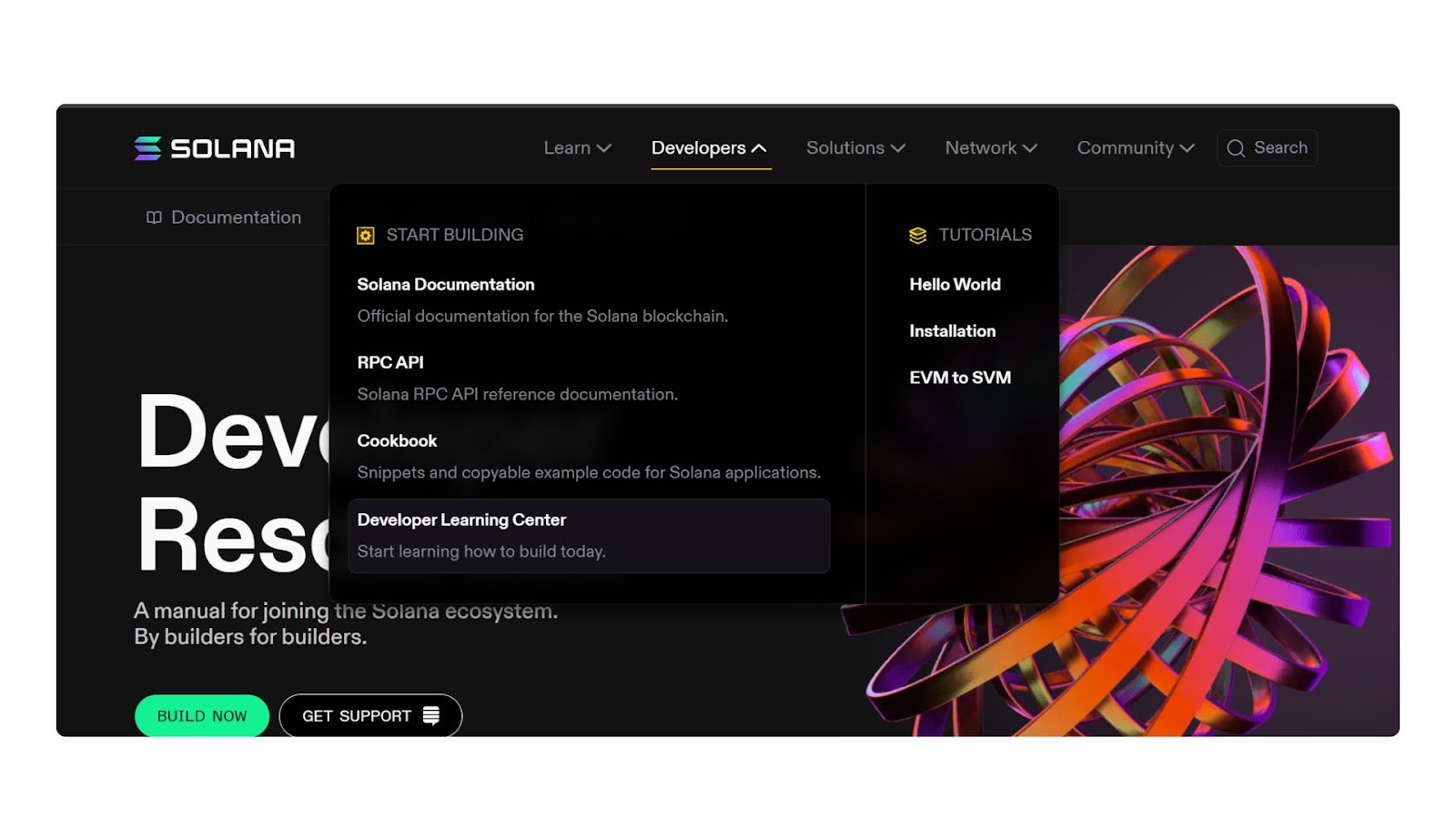Open the Network nav item
The height and width of the screenshot is (819, 1456).
tap(991, 147)
